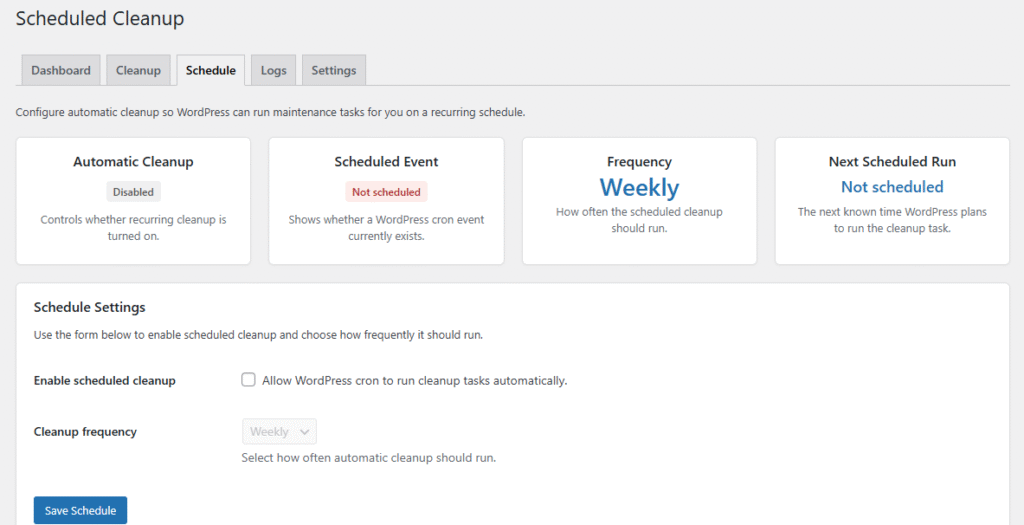The width and height of the screenshot is (1024, 525).
Task: Click the Cleanup frequency field label
Action: [x=85, y=432]
